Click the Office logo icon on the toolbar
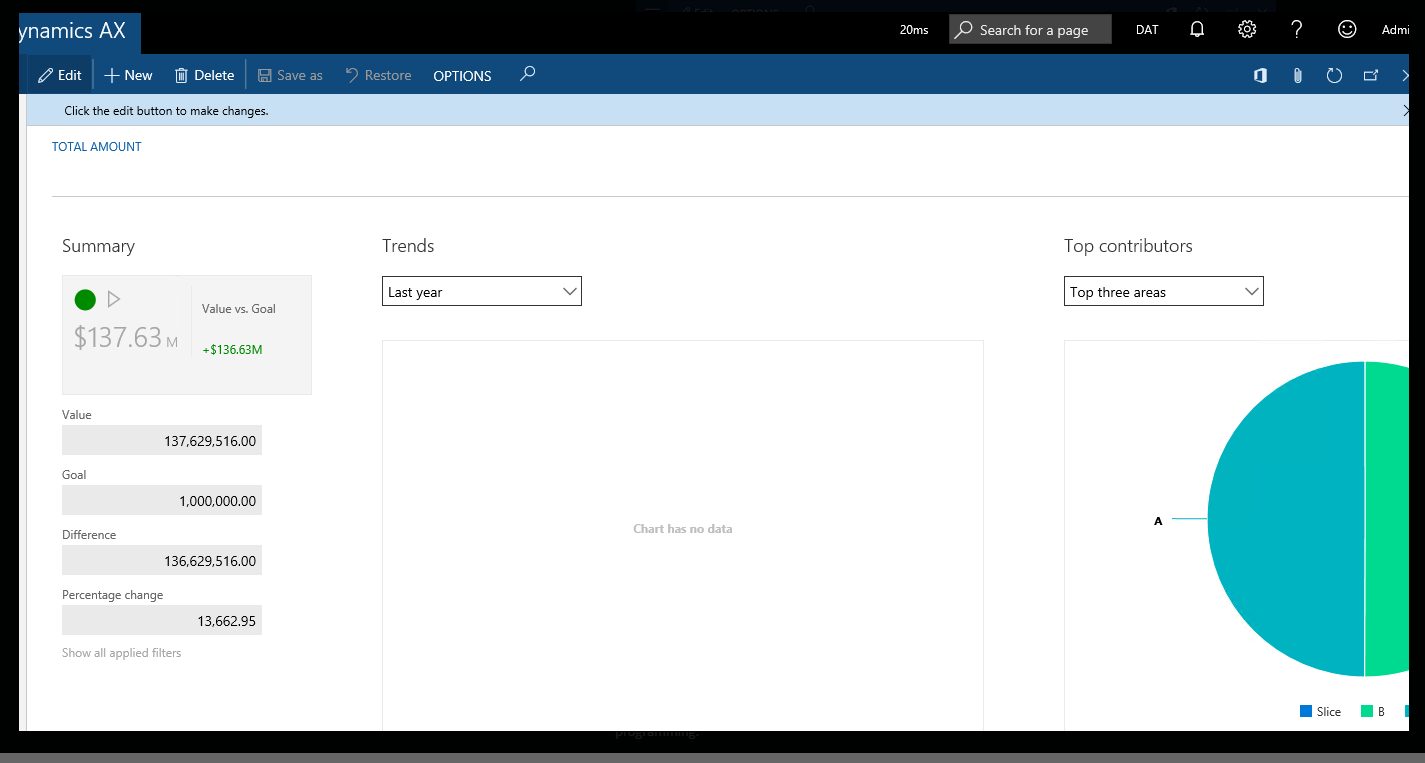 click(x=1260, y=75)
